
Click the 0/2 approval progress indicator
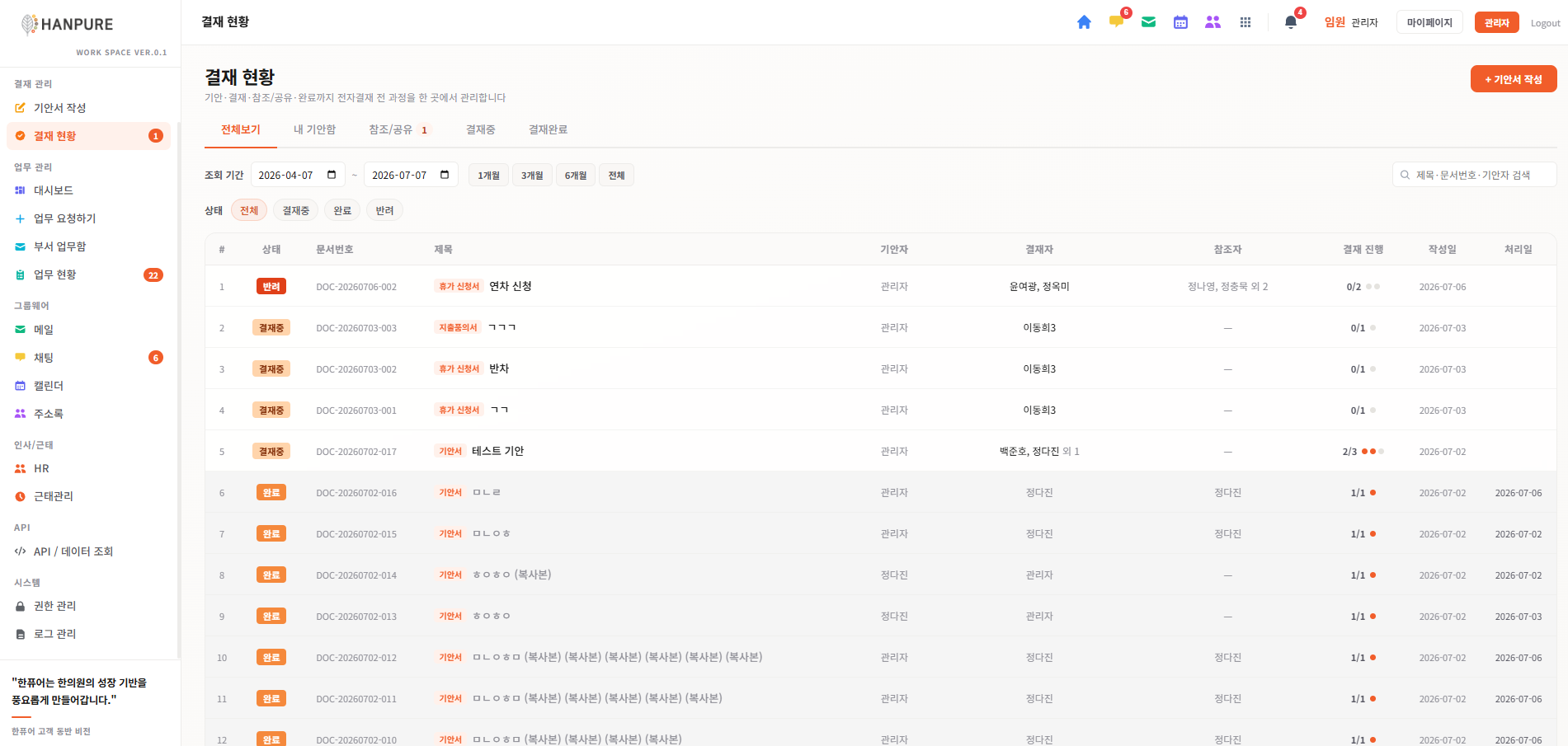(1363, 287)
